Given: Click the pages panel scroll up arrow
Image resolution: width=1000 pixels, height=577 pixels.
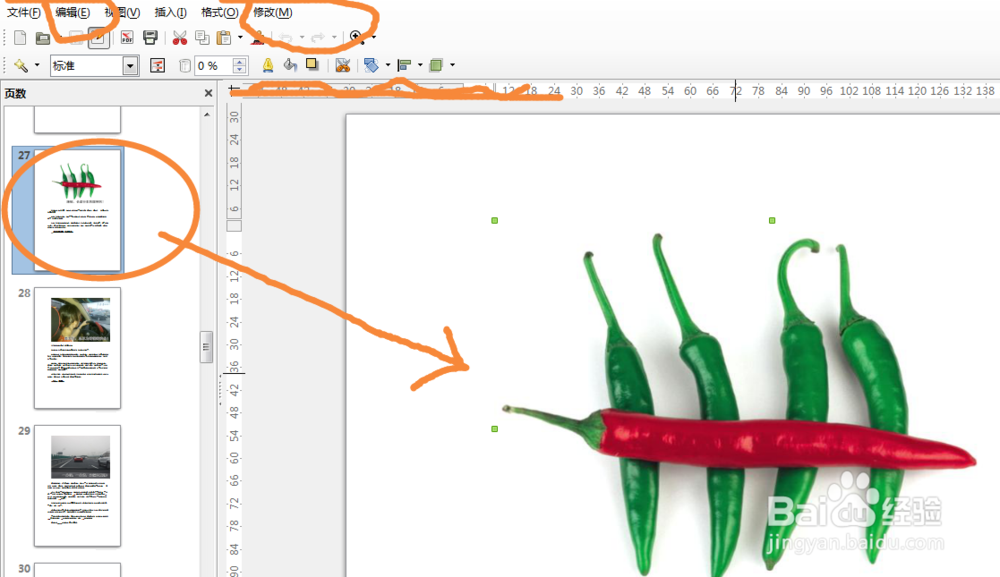Looking at the screenshot, I should click(207, 115).
